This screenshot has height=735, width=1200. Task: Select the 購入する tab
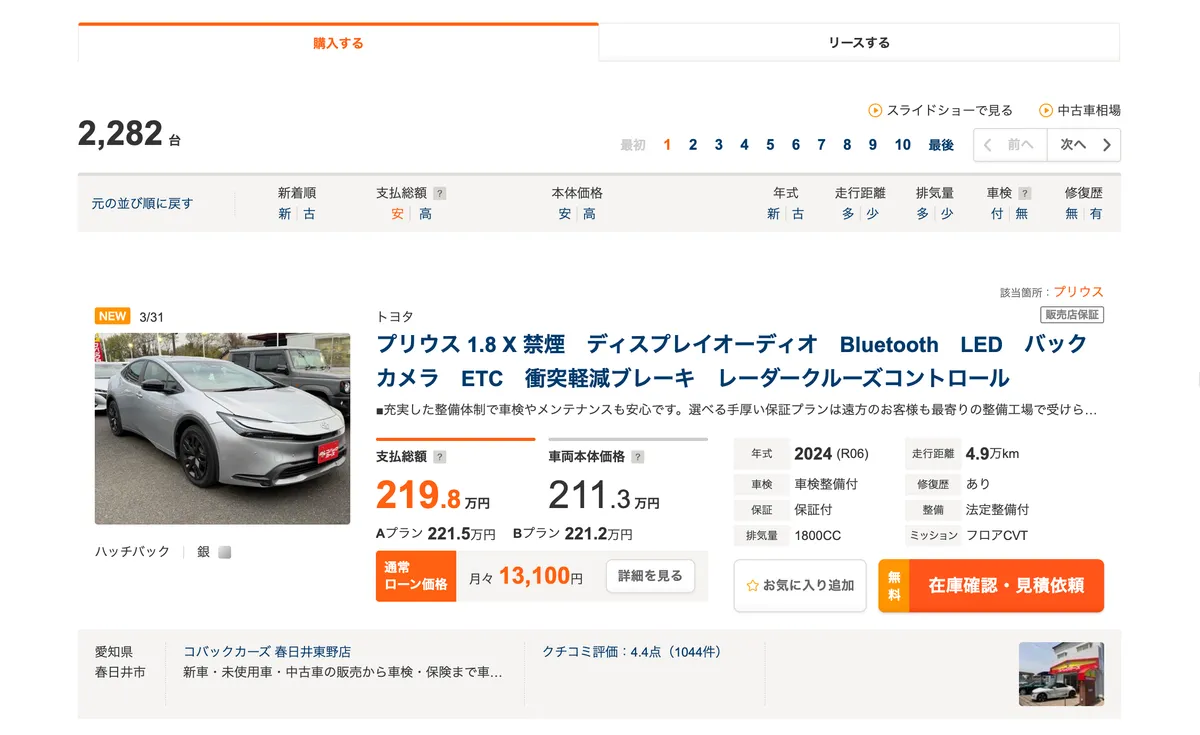pos(338,42)
